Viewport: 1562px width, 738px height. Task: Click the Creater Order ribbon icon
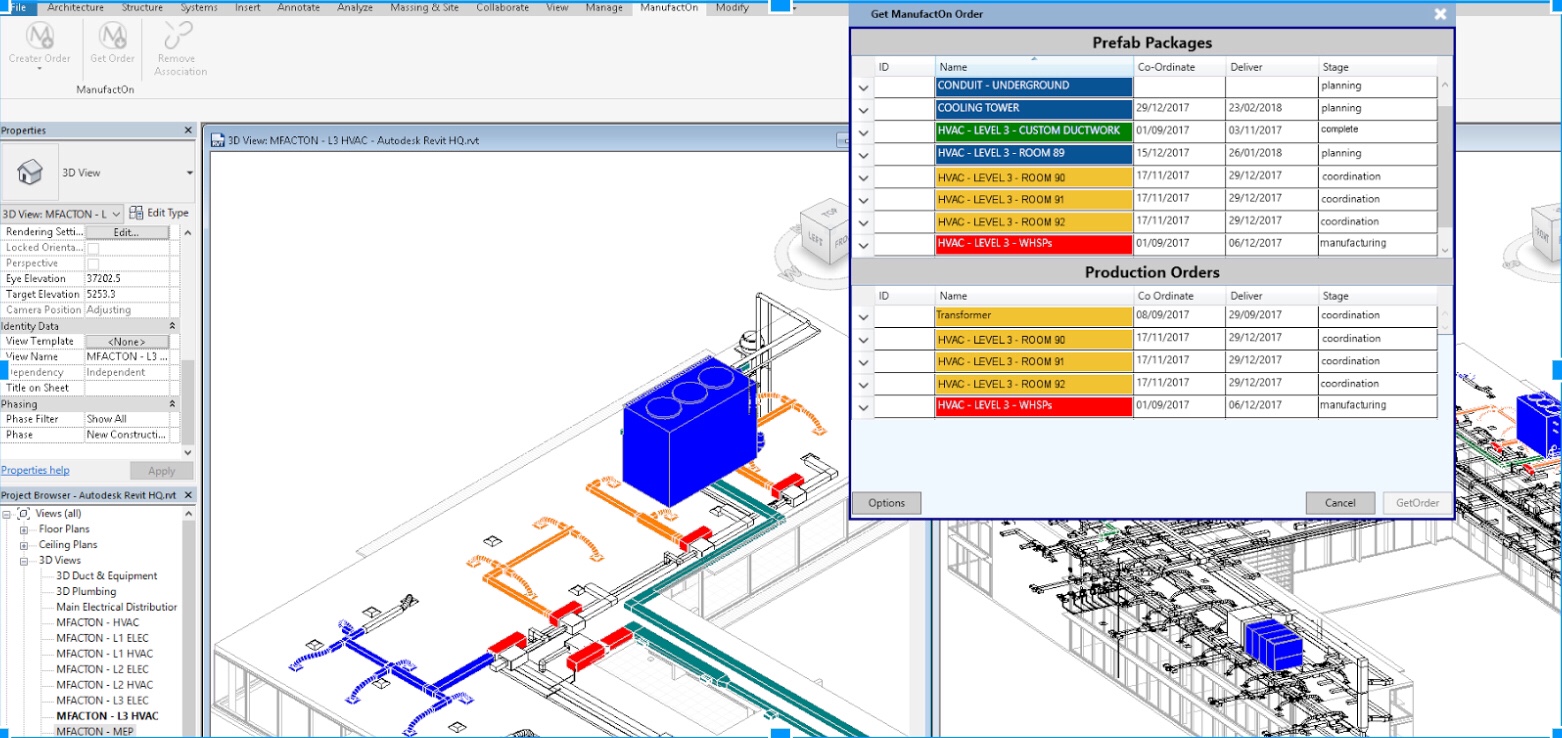pos(40,36)
